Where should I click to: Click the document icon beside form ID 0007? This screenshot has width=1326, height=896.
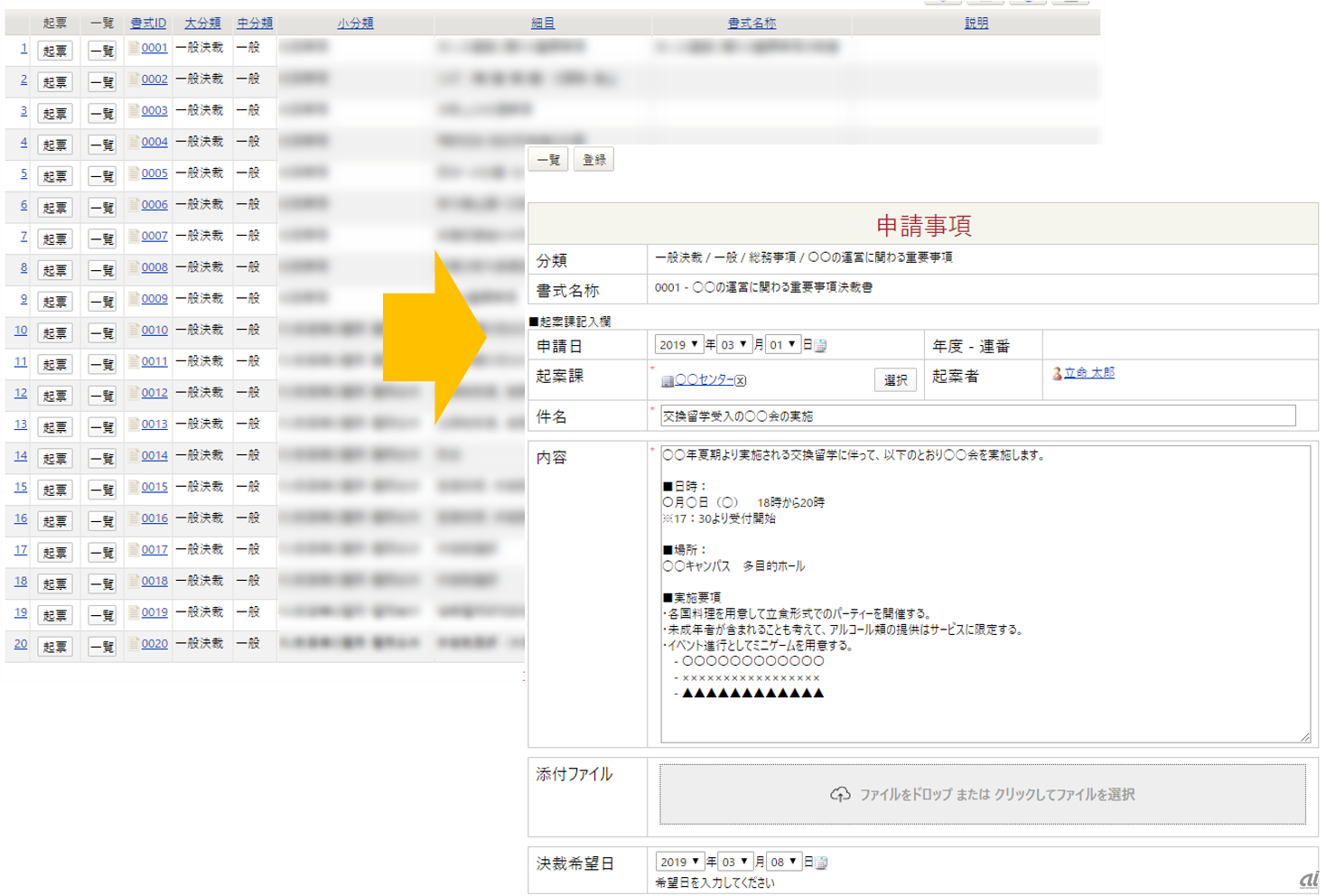pos(134,236)
